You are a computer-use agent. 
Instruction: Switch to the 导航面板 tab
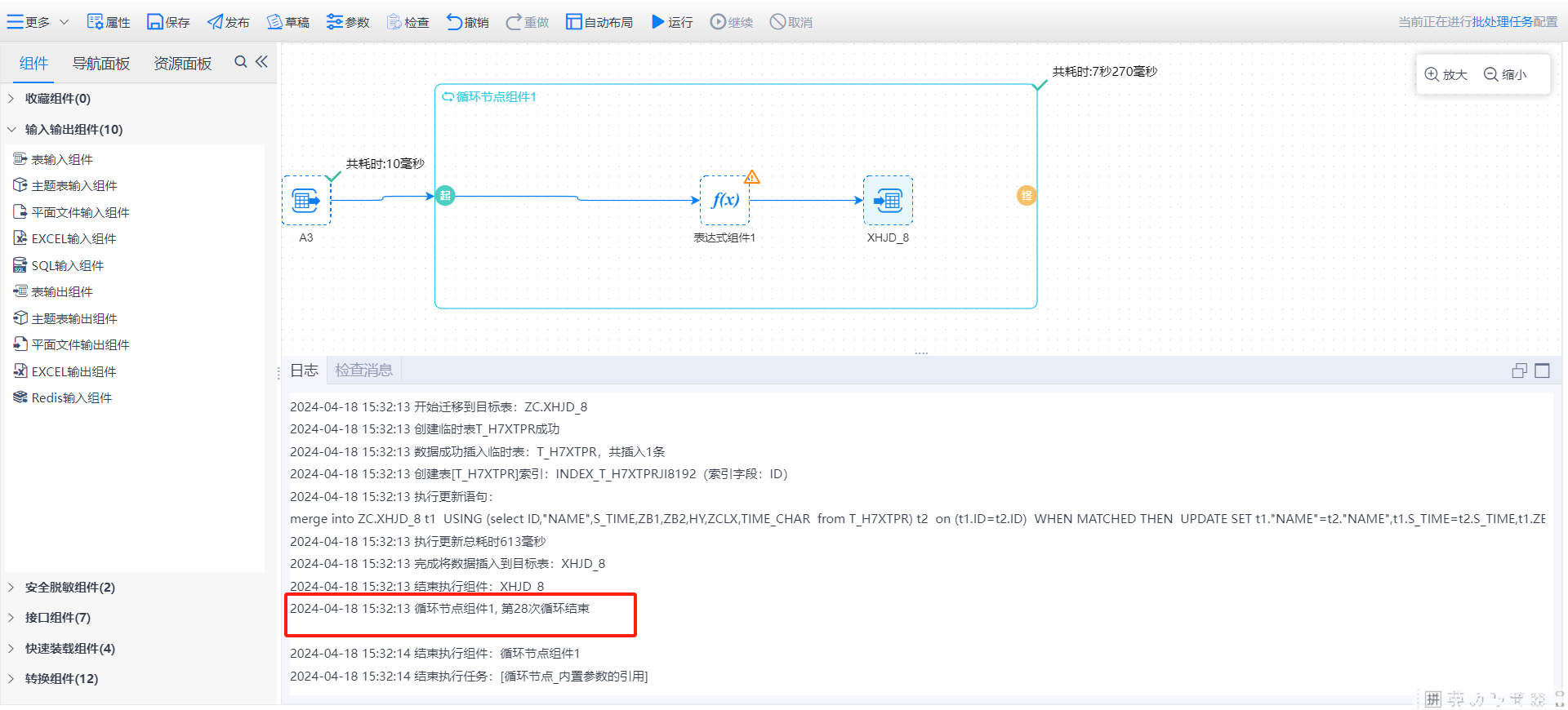[101, 64]
